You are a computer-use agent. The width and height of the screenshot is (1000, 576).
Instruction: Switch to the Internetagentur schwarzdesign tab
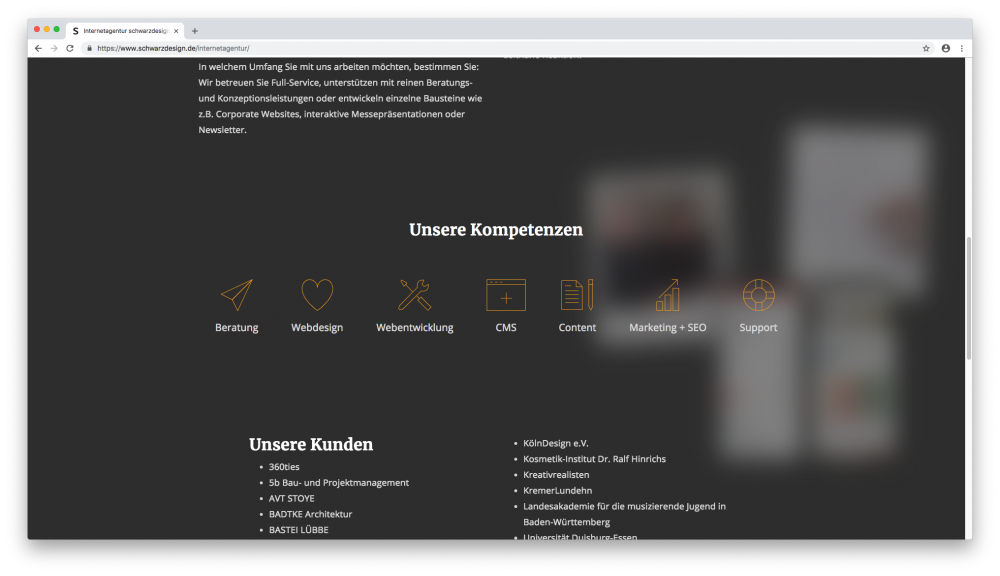[x=125, y=30]
